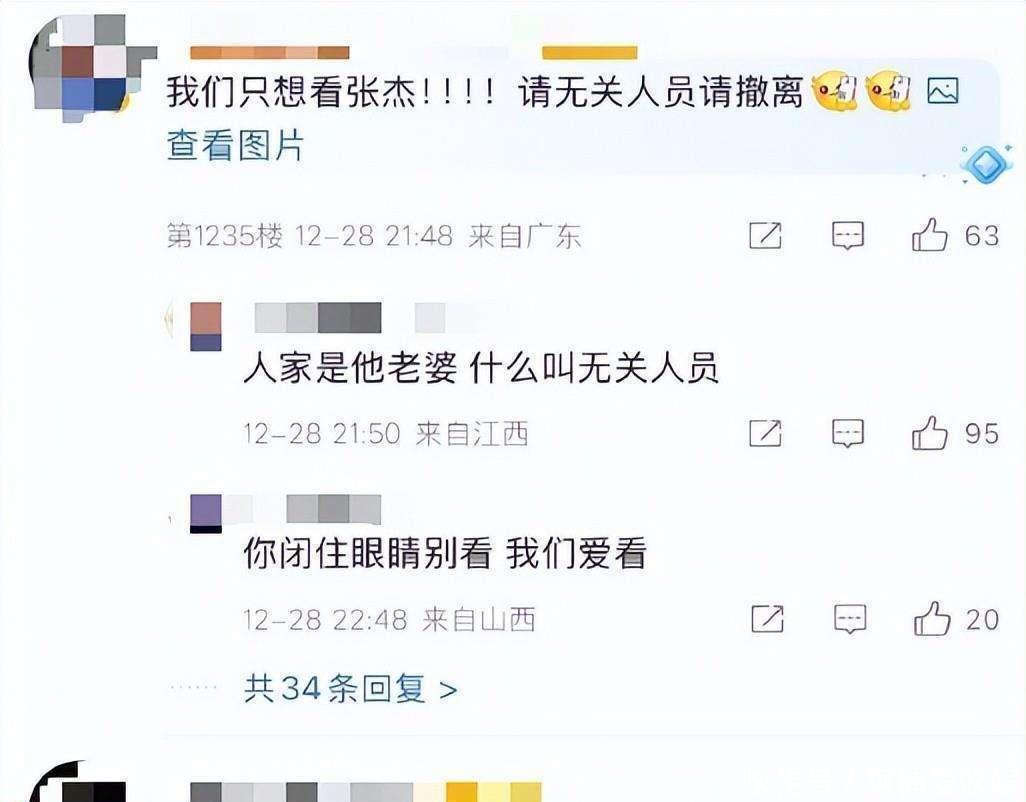
Task: Like the top comment with 63 likes
Action: click(x=929, y=234)
